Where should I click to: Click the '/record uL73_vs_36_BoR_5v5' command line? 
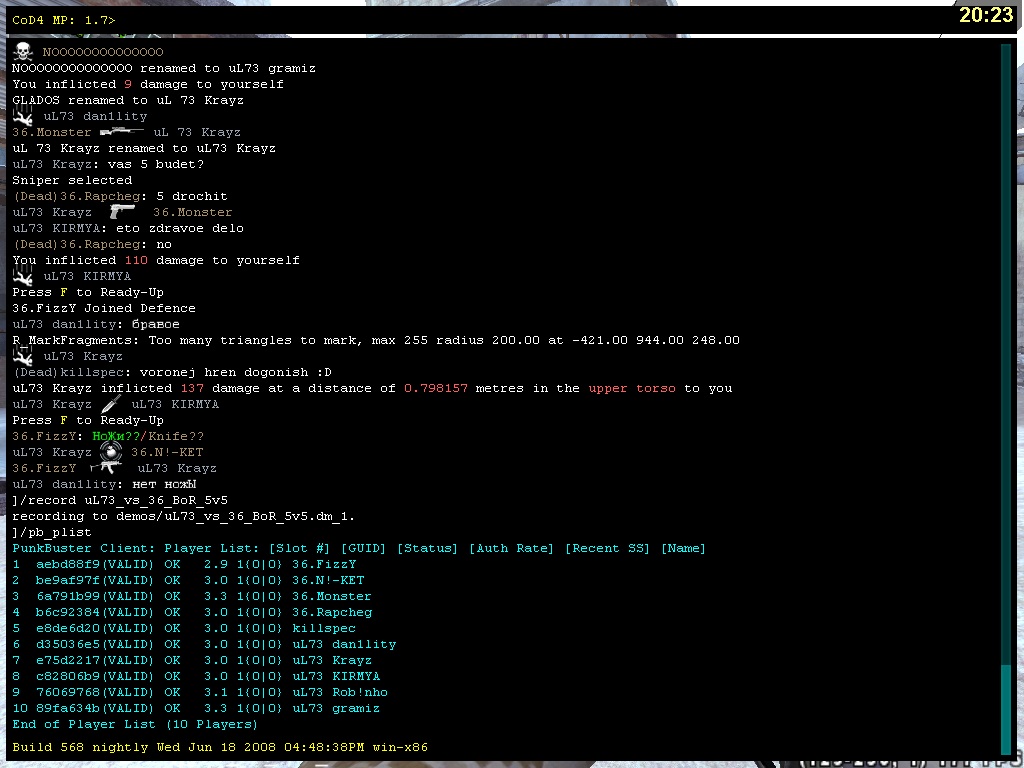120,500
